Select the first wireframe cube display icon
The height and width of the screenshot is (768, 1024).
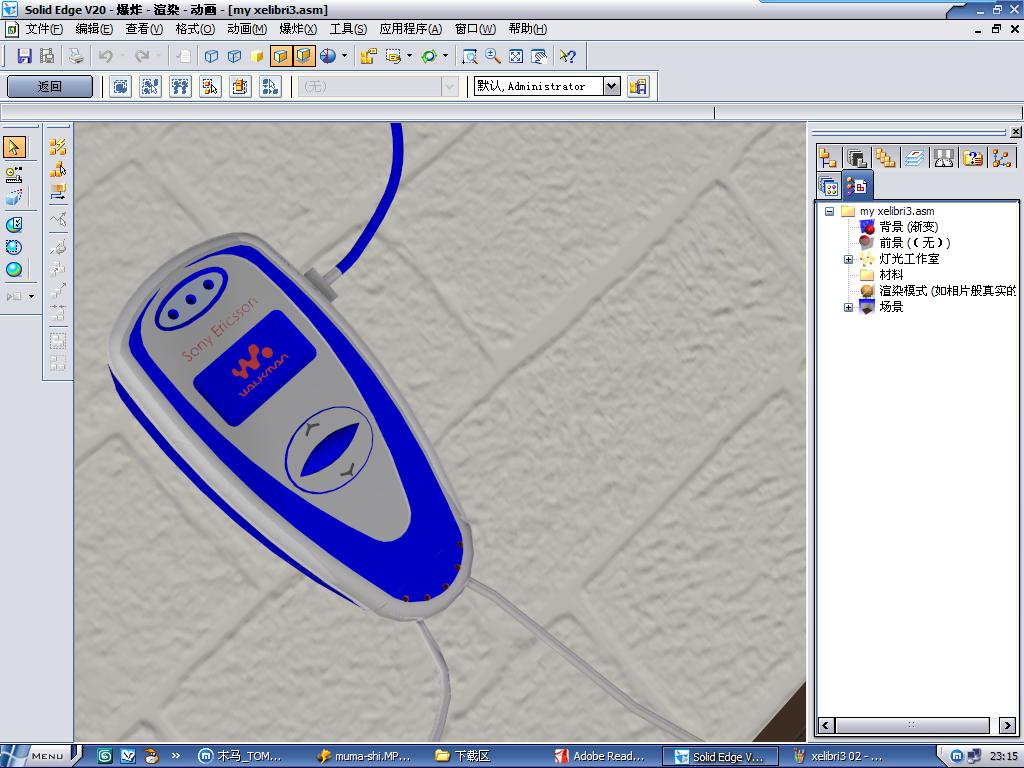[x=212, y=56]
